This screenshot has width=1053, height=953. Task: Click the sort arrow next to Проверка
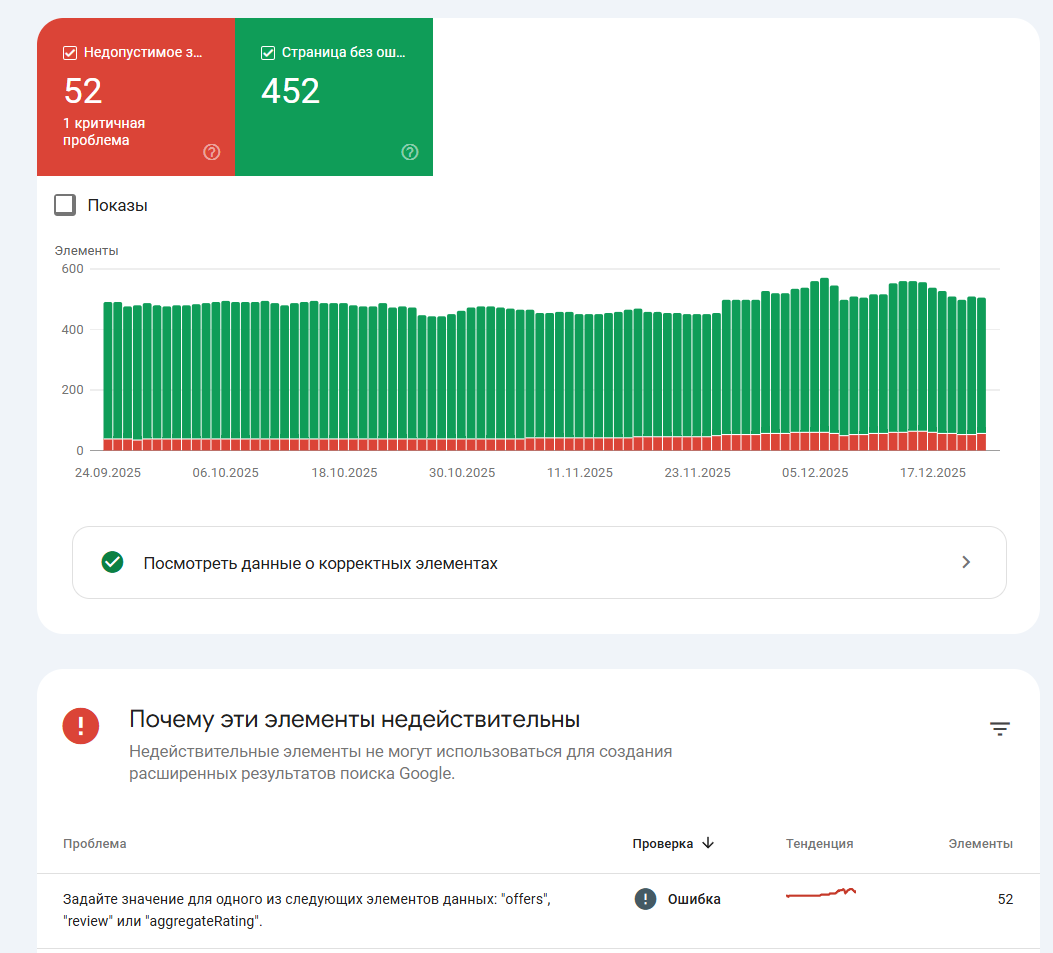708,843
